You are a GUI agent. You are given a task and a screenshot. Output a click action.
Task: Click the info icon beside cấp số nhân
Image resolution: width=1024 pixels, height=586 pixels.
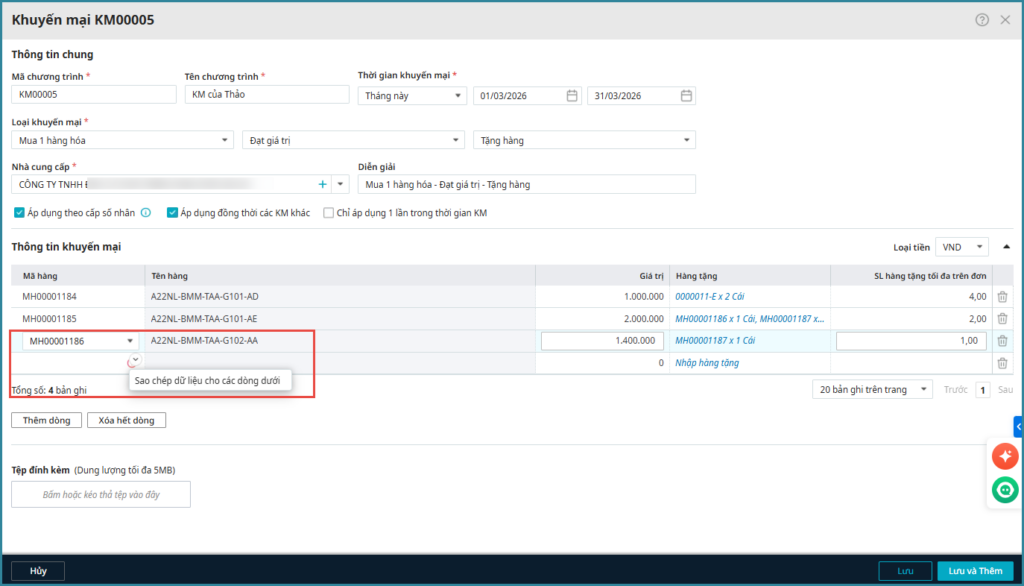tap(146, 213)
